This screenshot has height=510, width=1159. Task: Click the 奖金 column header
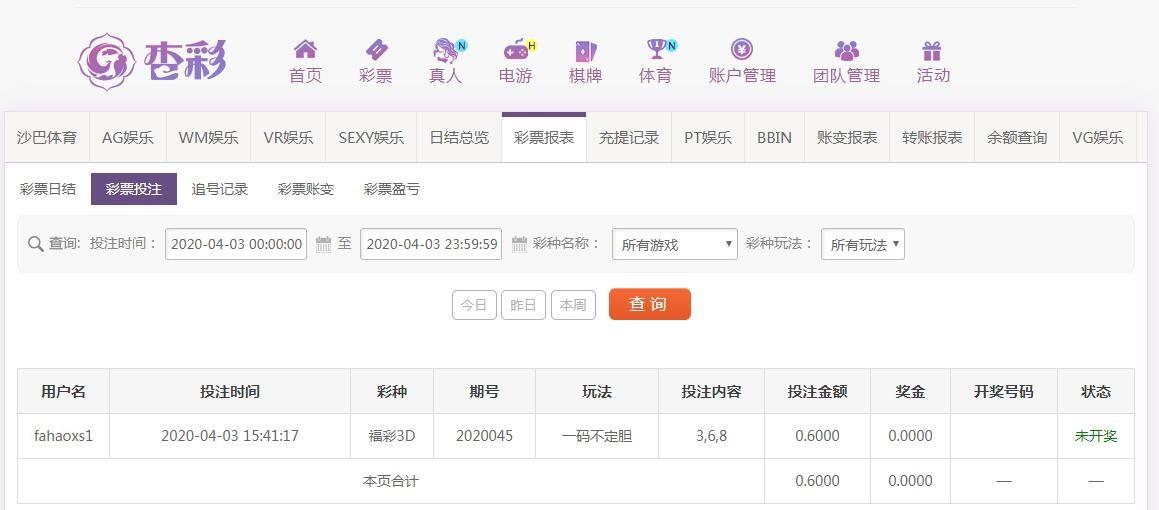click(x=911, y=392)
